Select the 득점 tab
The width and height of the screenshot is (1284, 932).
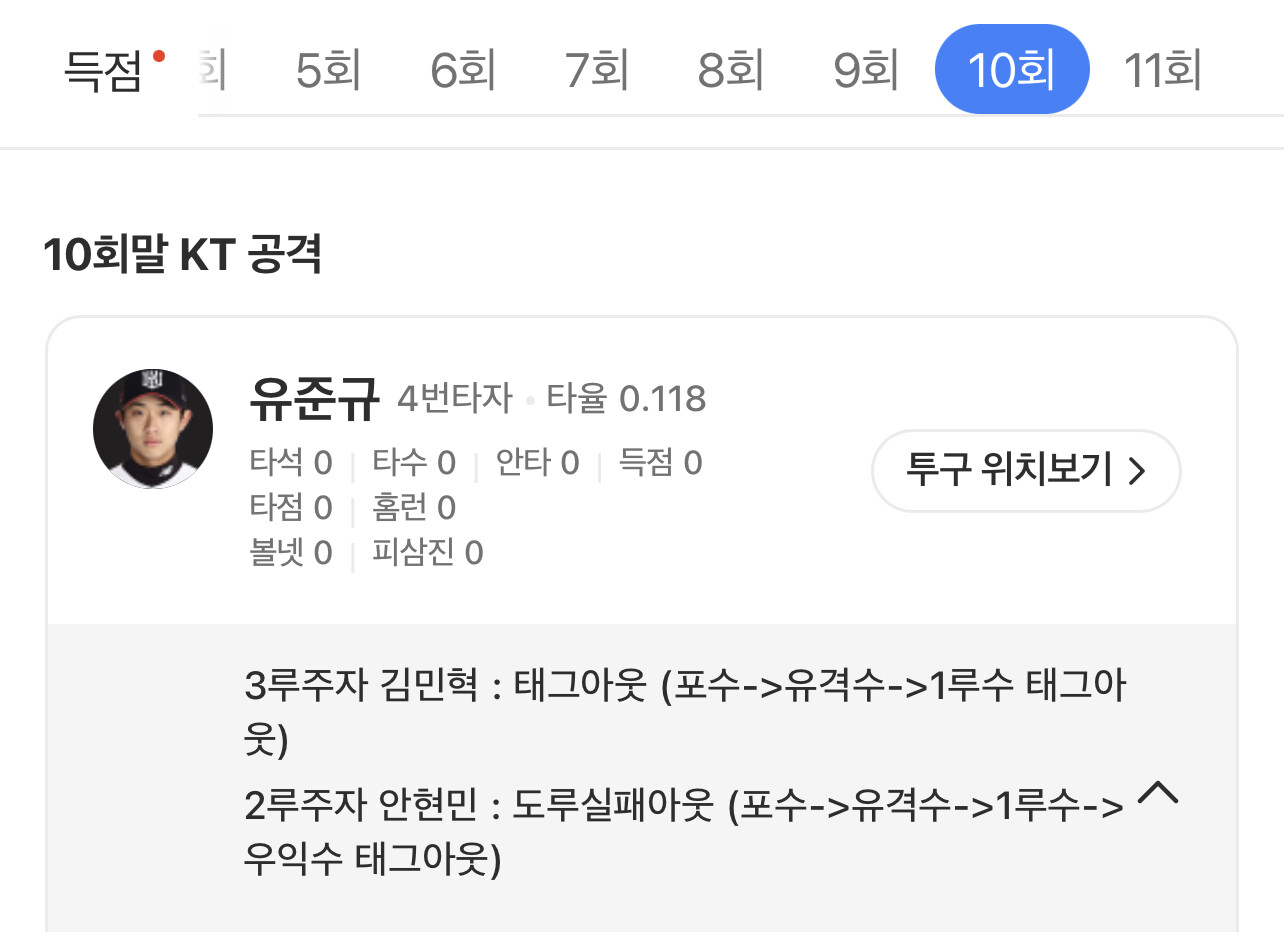103,72
